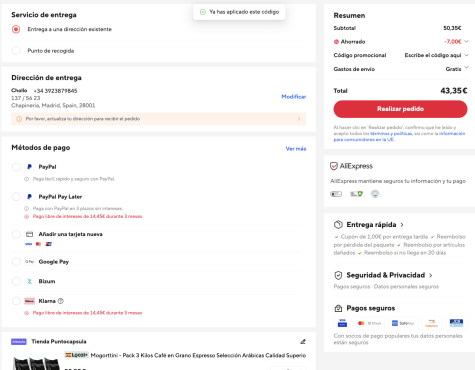Select delivery to an existing address option
The height and width of the screenshot is (370, 475).
click(16, 29)
